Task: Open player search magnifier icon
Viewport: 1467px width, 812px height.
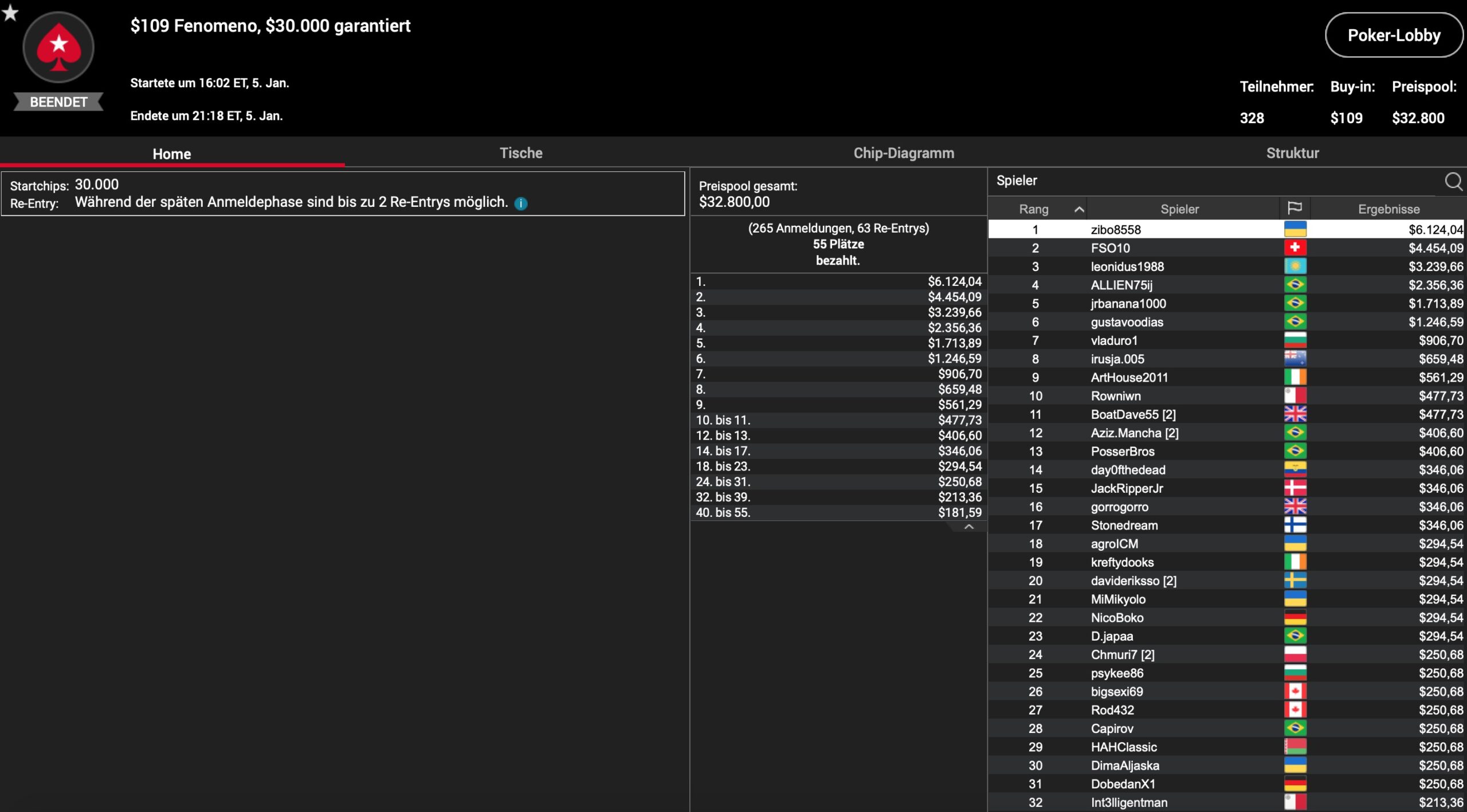Action: click(1453, 182)
